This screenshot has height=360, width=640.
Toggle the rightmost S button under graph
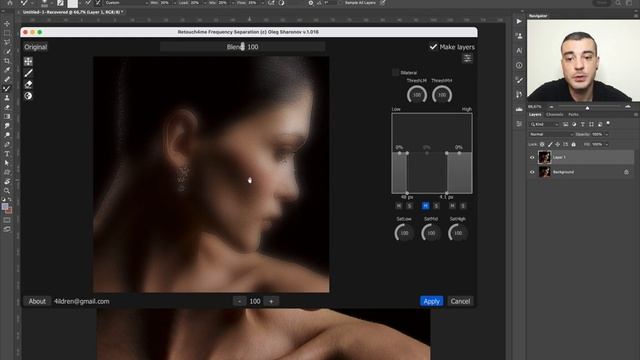tap(463, 206)
